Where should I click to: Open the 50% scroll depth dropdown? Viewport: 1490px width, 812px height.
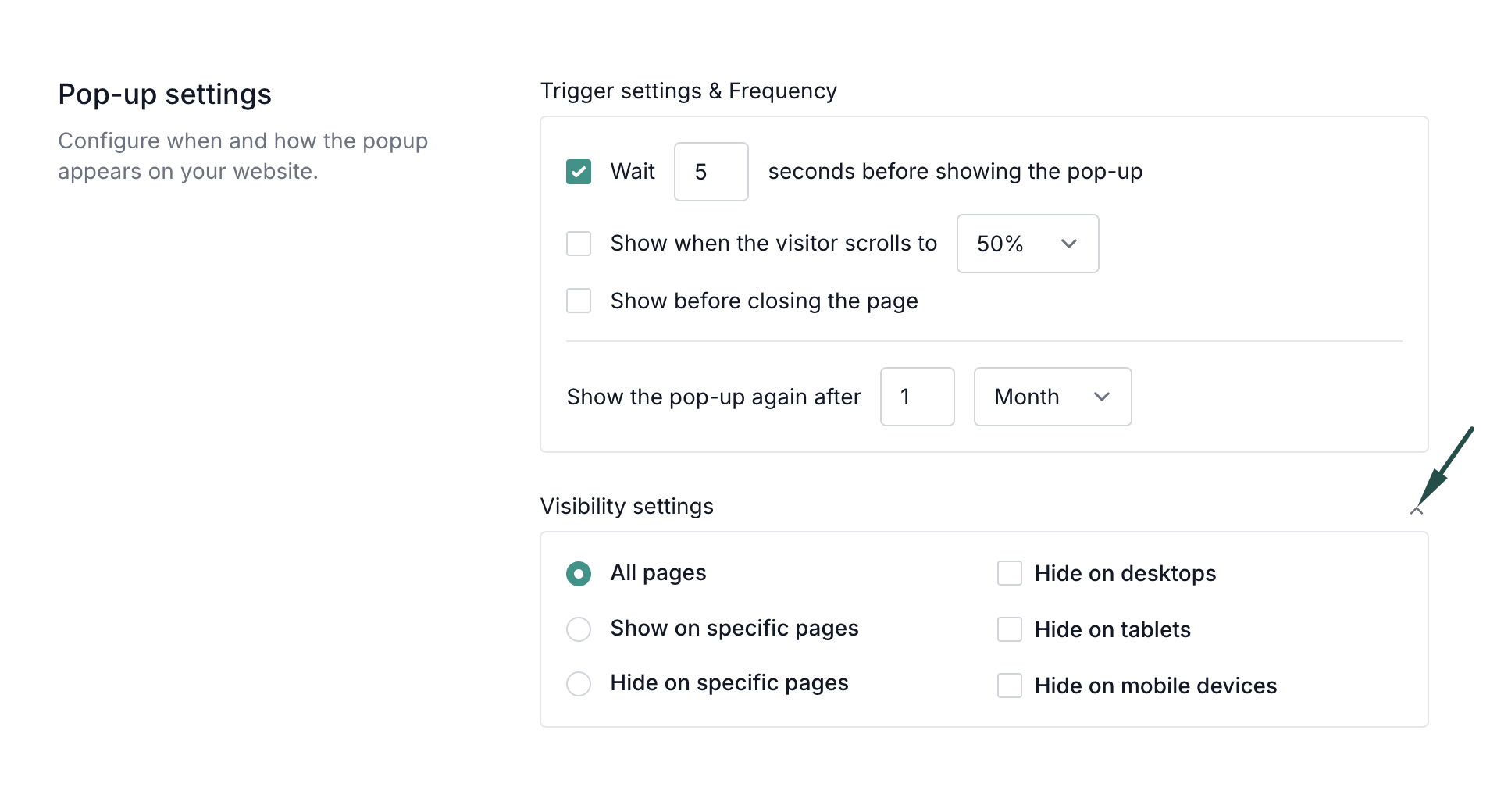tap(1027, 244)
